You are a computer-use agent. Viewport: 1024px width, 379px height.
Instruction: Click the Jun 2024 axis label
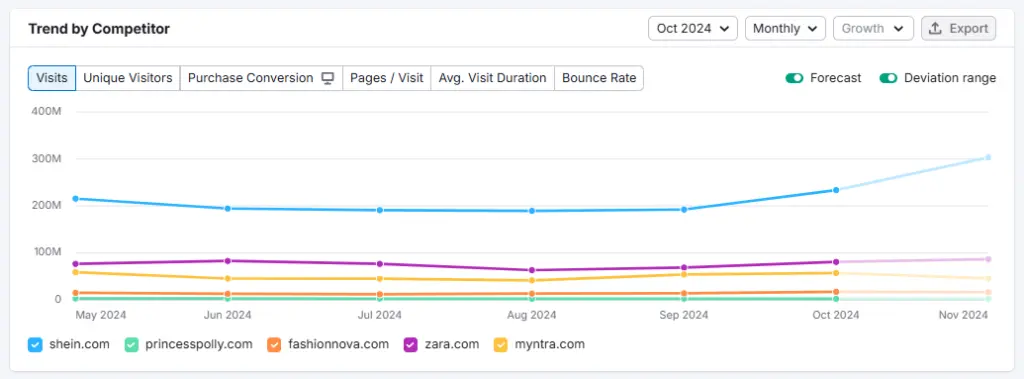(x=227, y=315)
